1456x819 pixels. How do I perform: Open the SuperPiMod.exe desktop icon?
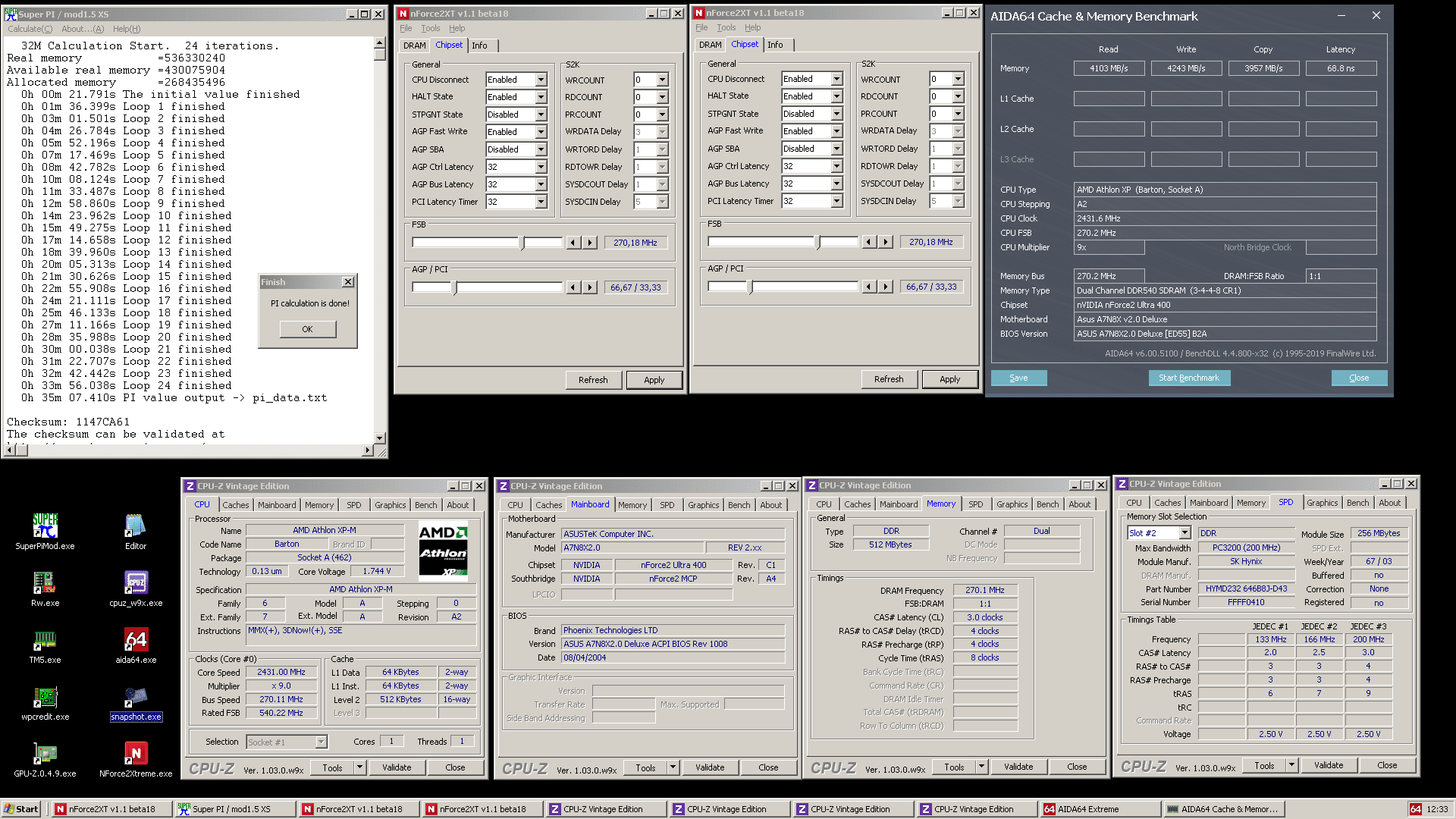coord(45,531)
